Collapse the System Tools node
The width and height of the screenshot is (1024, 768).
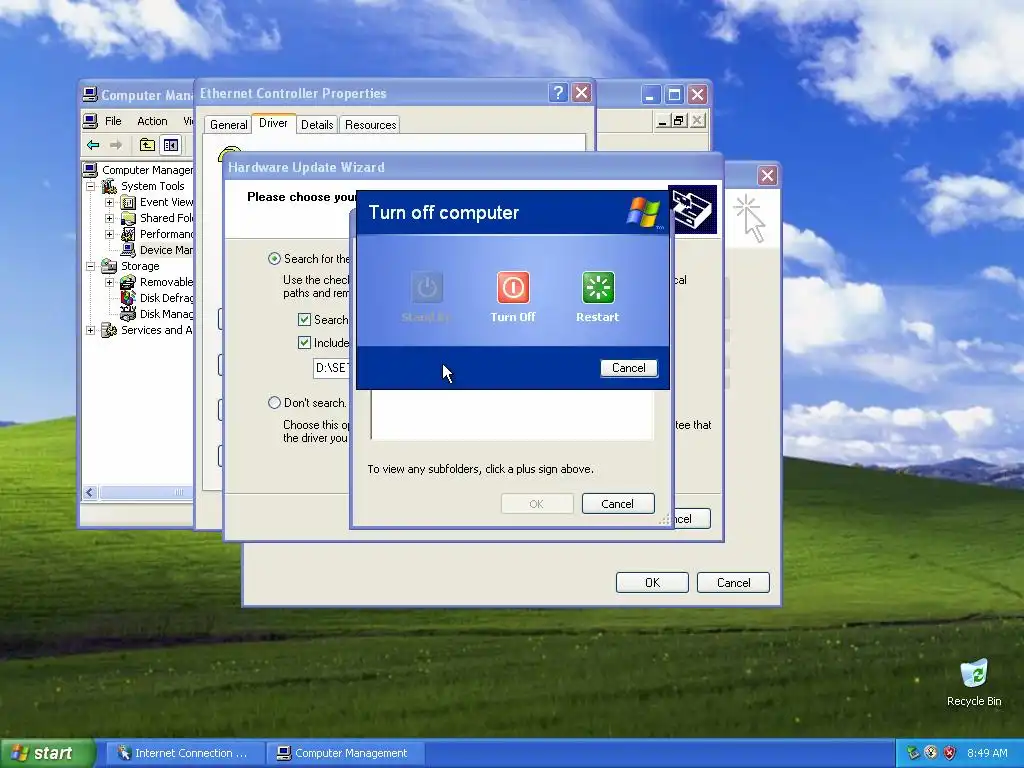[91, 186]
